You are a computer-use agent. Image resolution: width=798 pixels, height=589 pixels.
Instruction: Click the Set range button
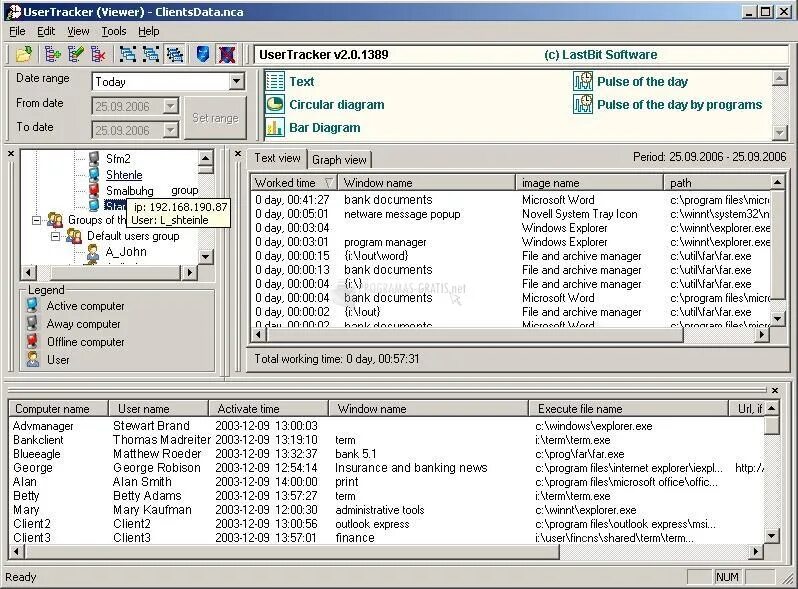(x=215, y=118)
